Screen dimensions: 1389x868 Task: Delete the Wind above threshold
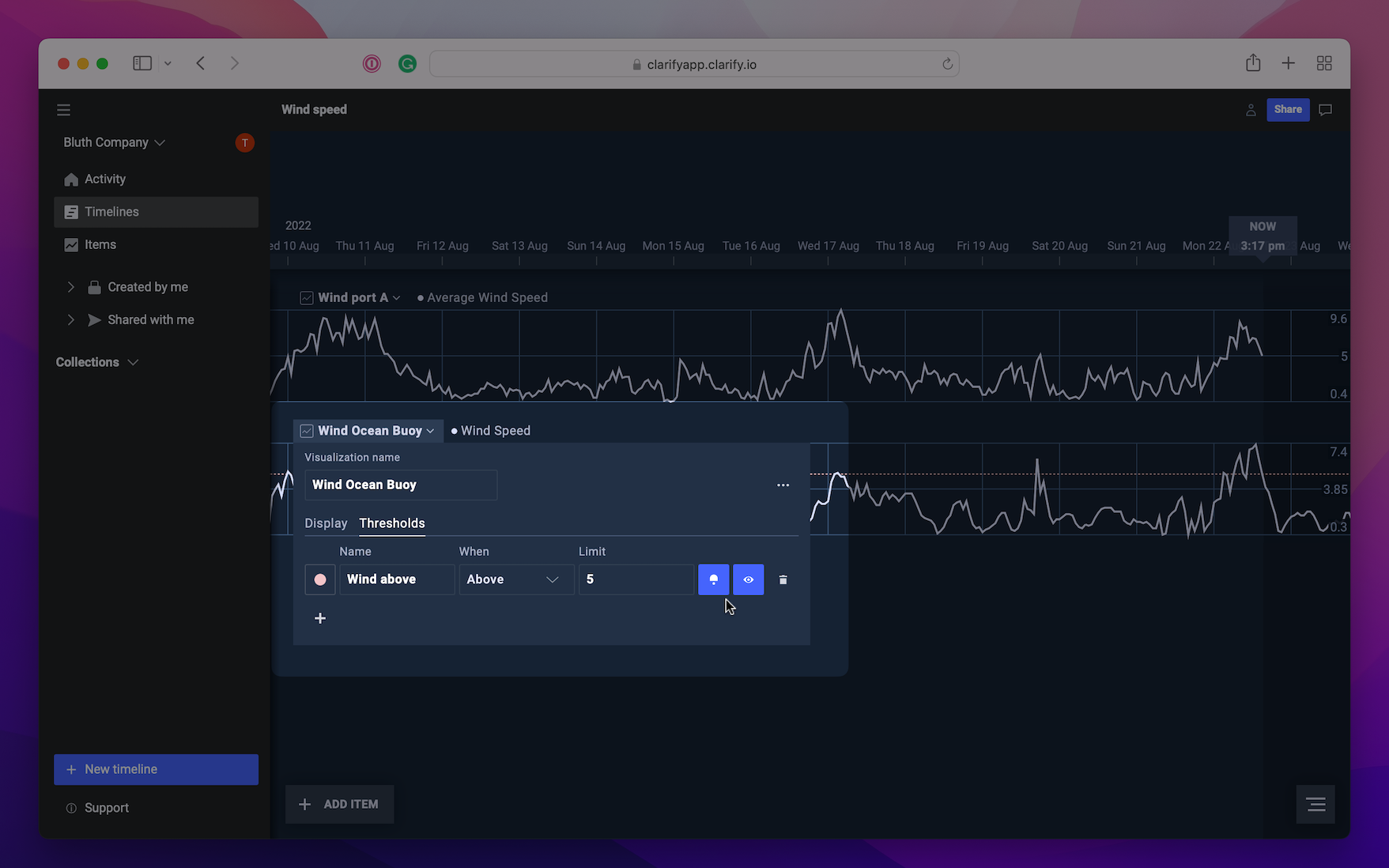[x=783, y=579]
